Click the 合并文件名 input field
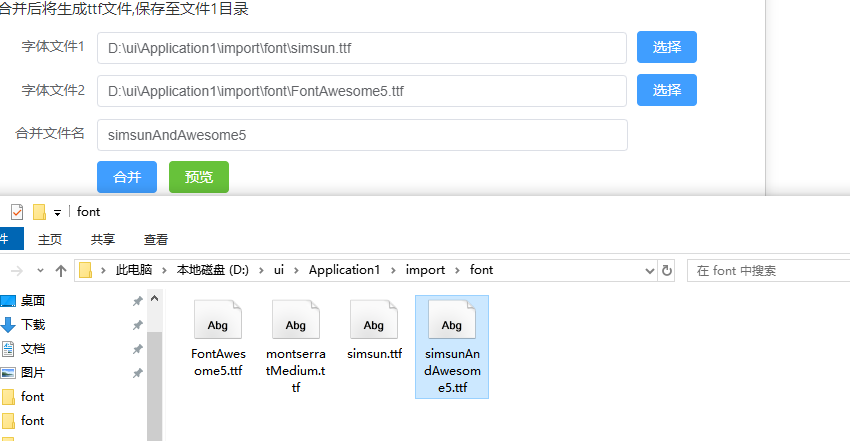This screenshot has width=850, height=441. (x=362, y=135)
